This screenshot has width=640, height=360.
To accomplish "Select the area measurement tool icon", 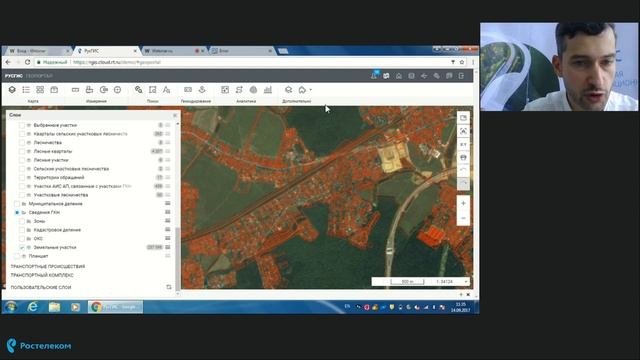I will click(x=89, y=90).
